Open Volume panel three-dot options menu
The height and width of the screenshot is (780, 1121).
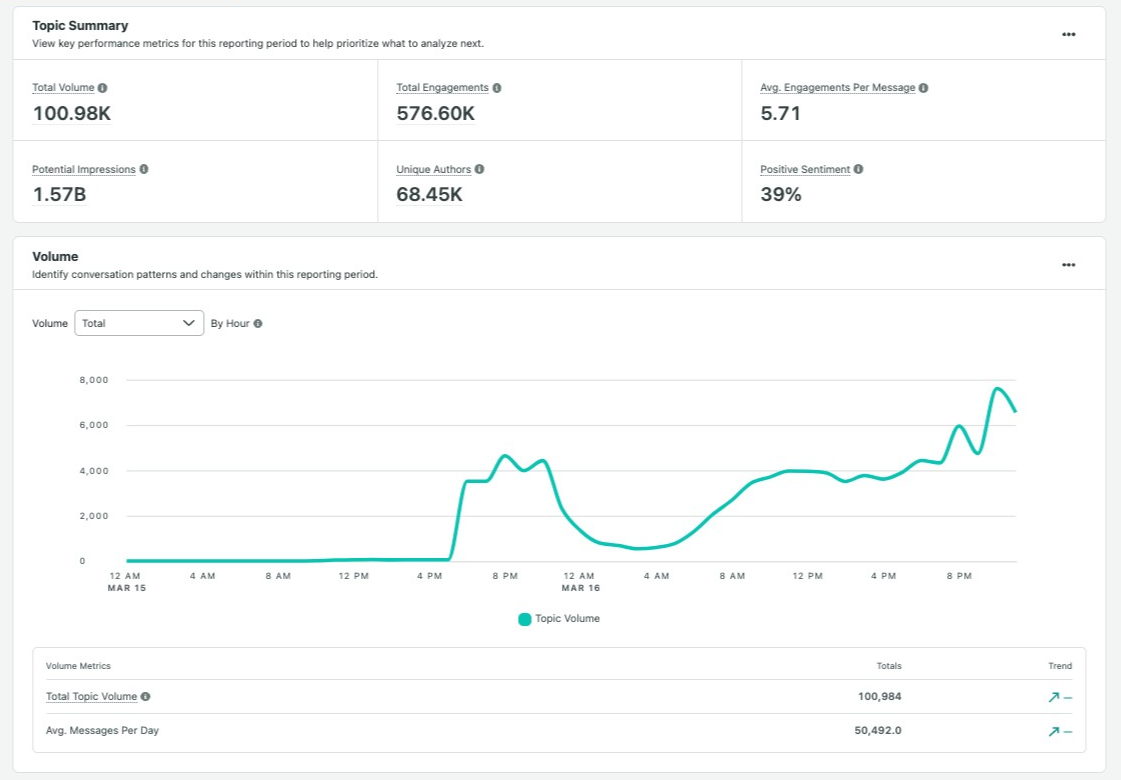[1068, 265]
